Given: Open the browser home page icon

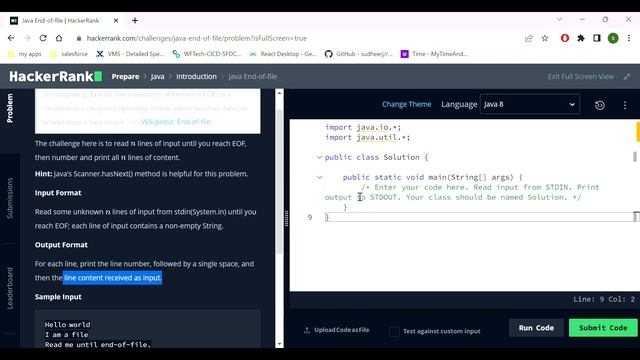Looking at the screenshot, I should (x=59, y=38).
